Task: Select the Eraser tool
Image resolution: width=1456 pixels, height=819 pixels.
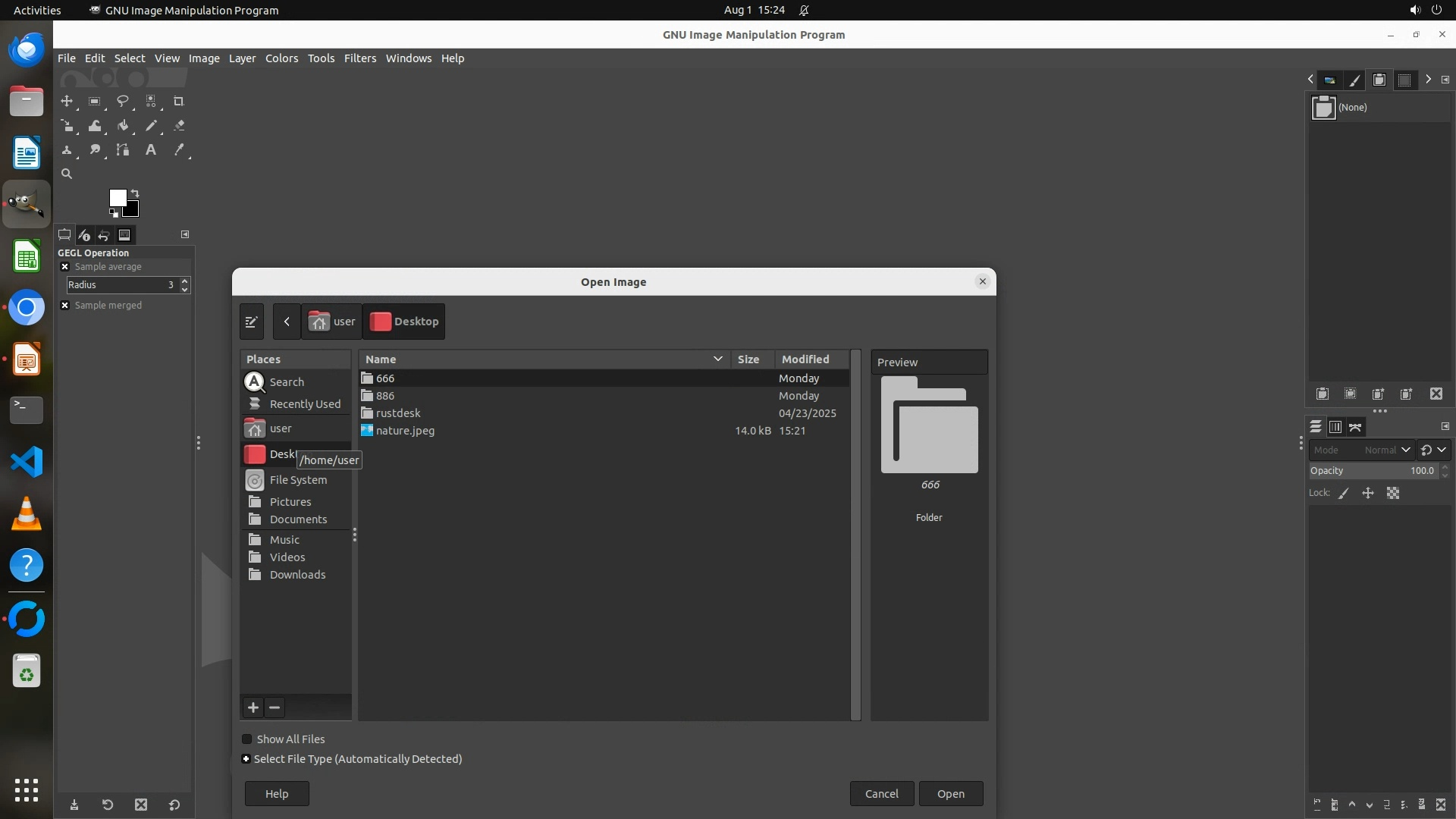Action: point(179,126)
